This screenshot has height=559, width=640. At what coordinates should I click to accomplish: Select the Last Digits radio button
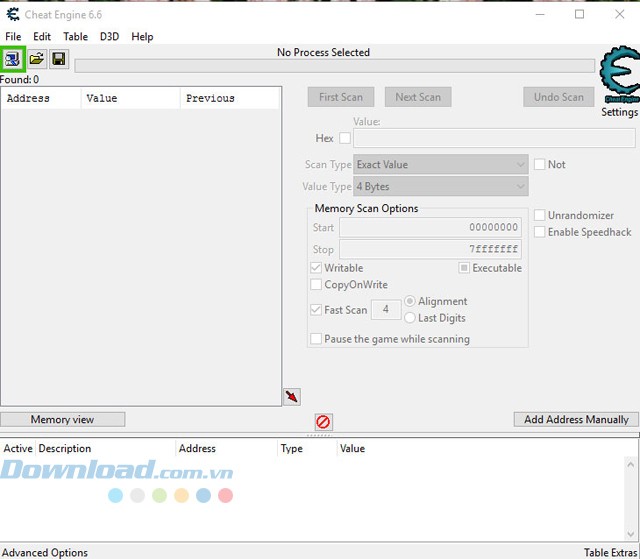(410, 318)
